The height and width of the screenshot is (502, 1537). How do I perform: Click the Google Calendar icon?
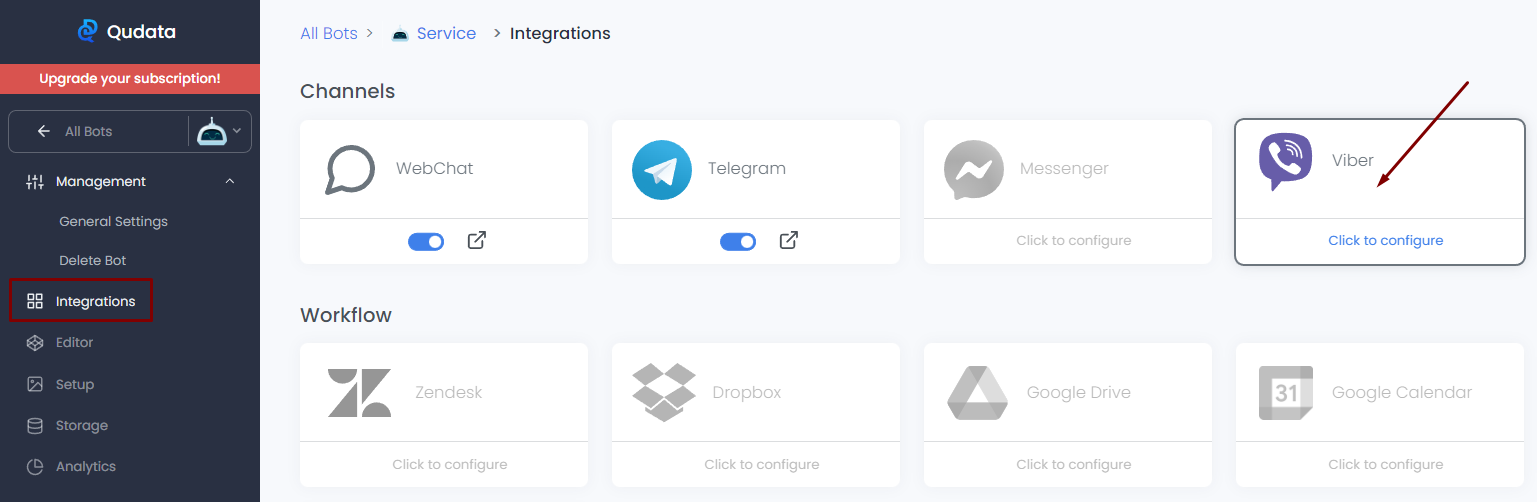(1285, 393)
